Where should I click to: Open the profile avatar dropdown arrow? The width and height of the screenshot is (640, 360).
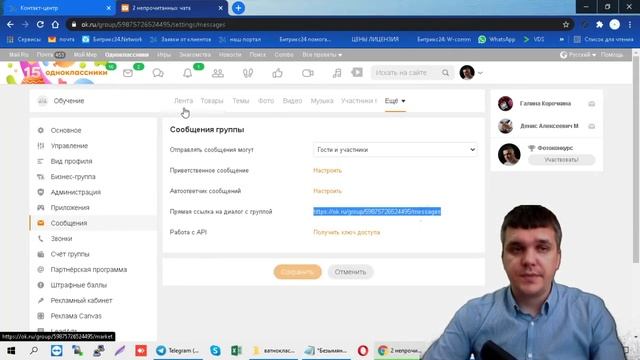click(x=480, y=73)
